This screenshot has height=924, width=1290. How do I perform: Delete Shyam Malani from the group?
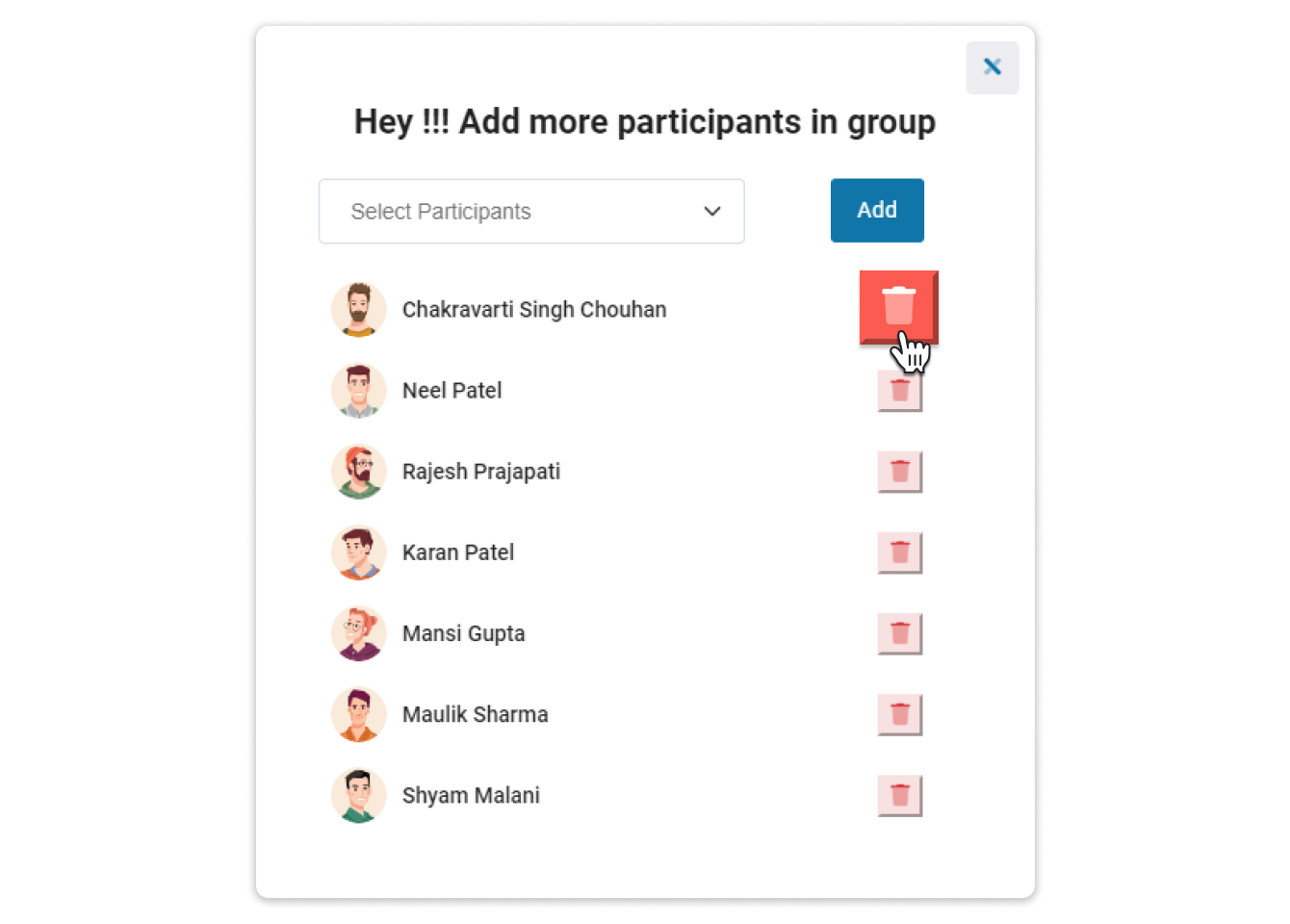point(899,795)
